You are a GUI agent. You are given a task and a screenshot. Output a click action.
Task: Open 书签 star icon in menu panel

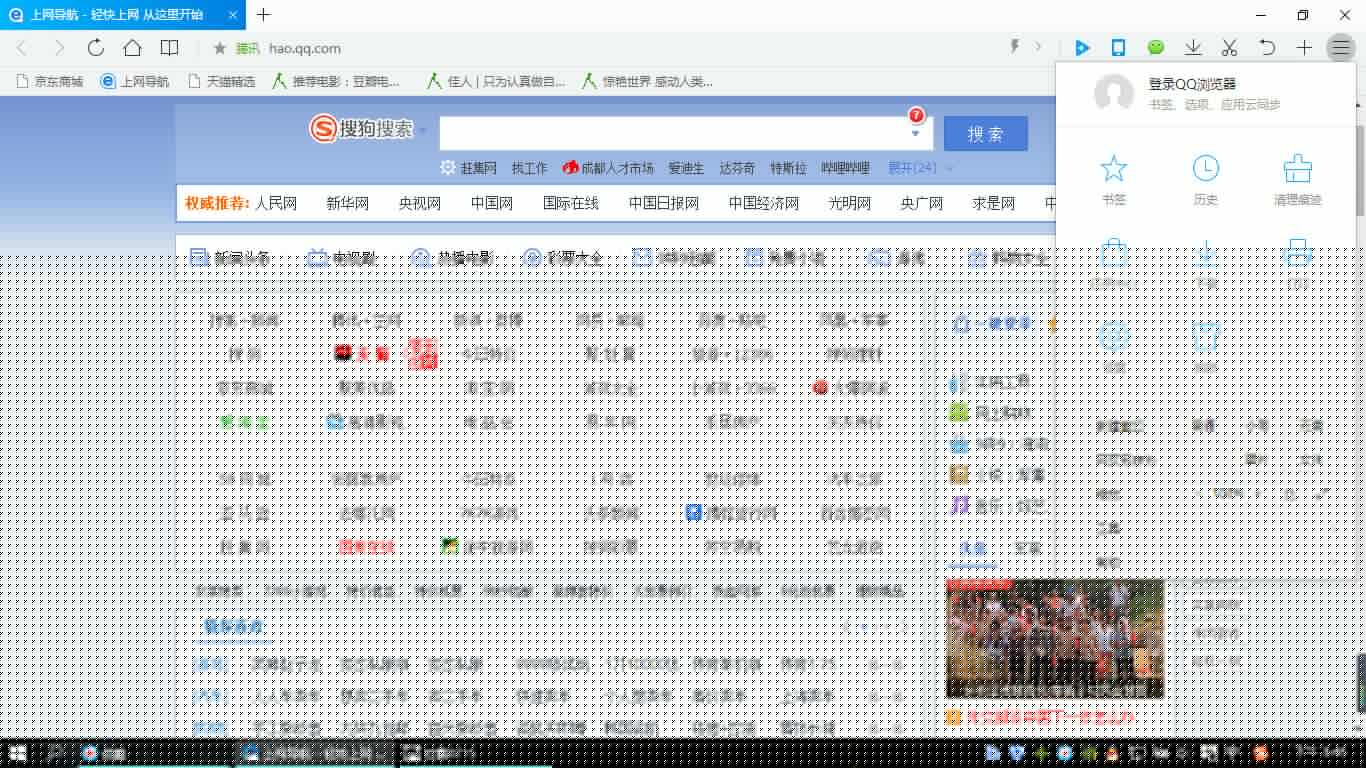(x=1113, y=180)
